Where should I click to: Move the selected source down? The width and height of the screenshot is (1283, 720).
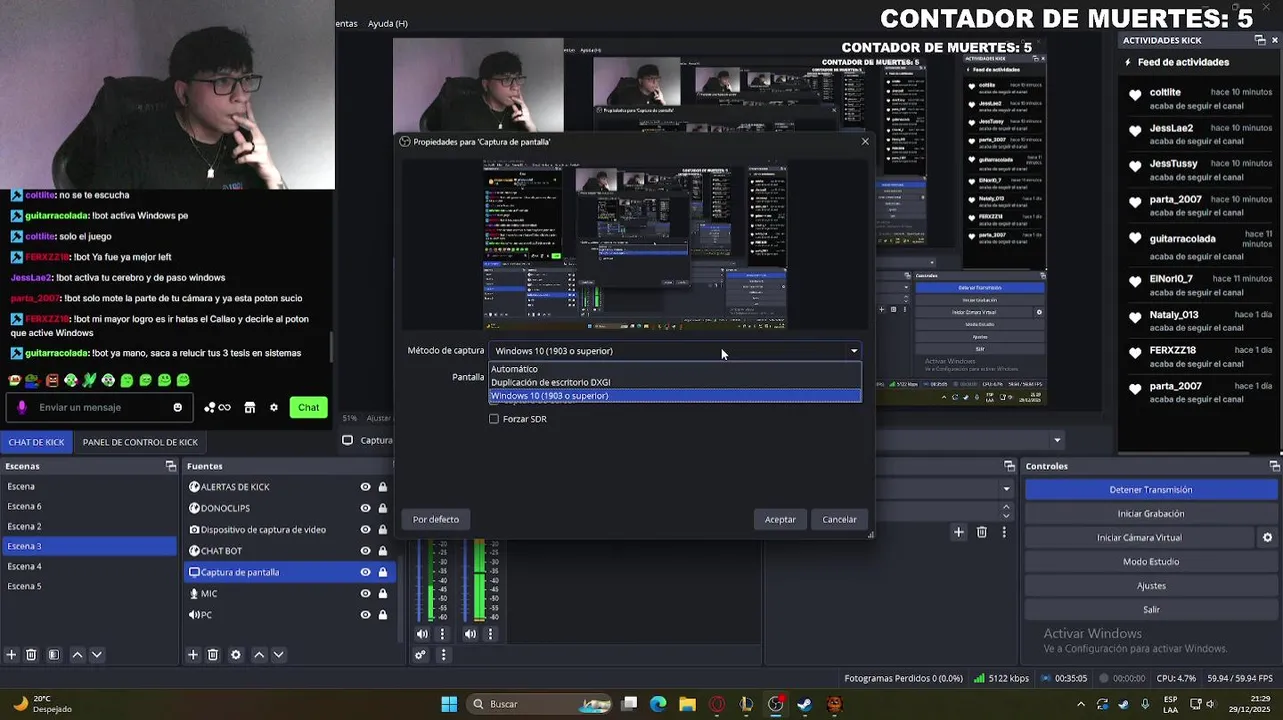pos(279,655)
